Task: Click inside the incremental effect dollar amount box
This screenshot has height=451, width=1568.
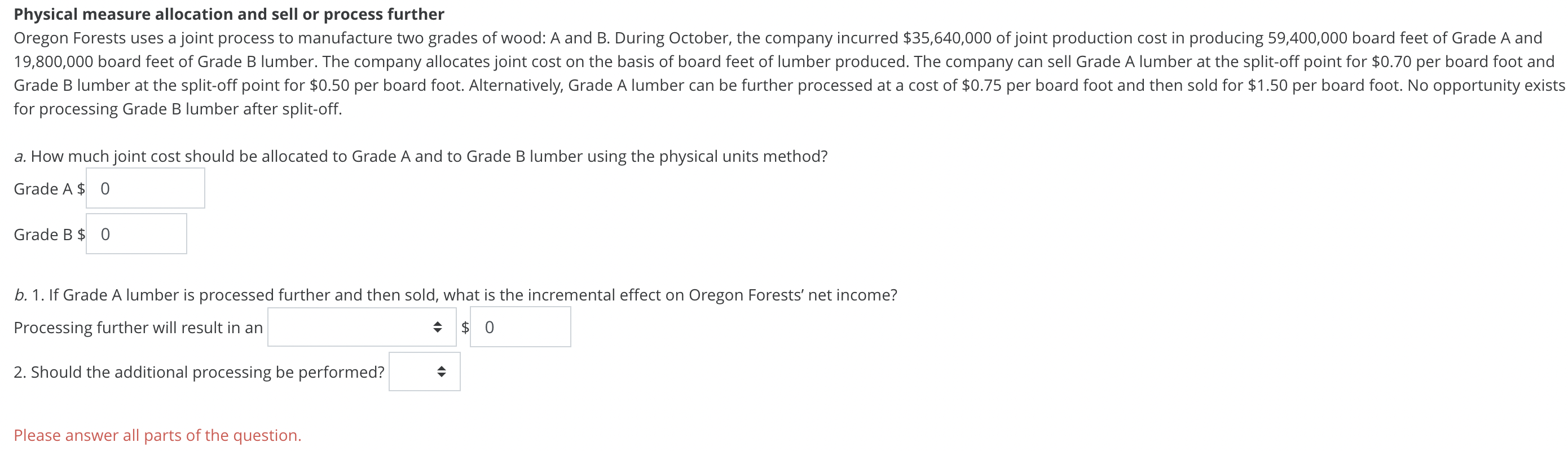Action: click(521, 327)
